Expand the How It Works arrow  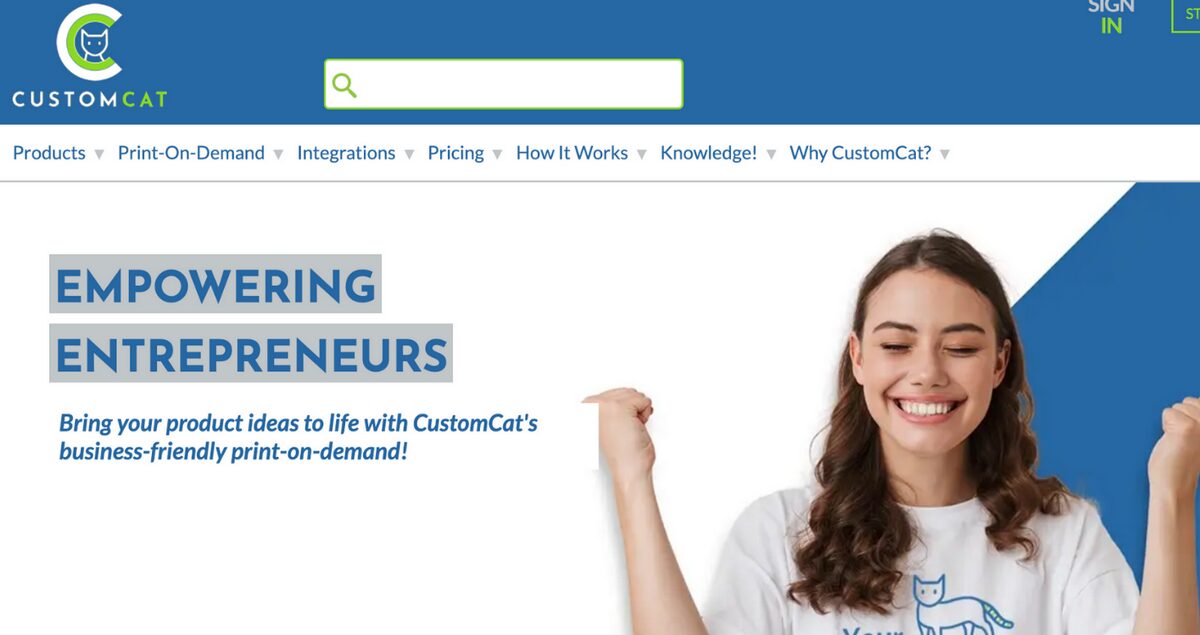tap(642, 154)
